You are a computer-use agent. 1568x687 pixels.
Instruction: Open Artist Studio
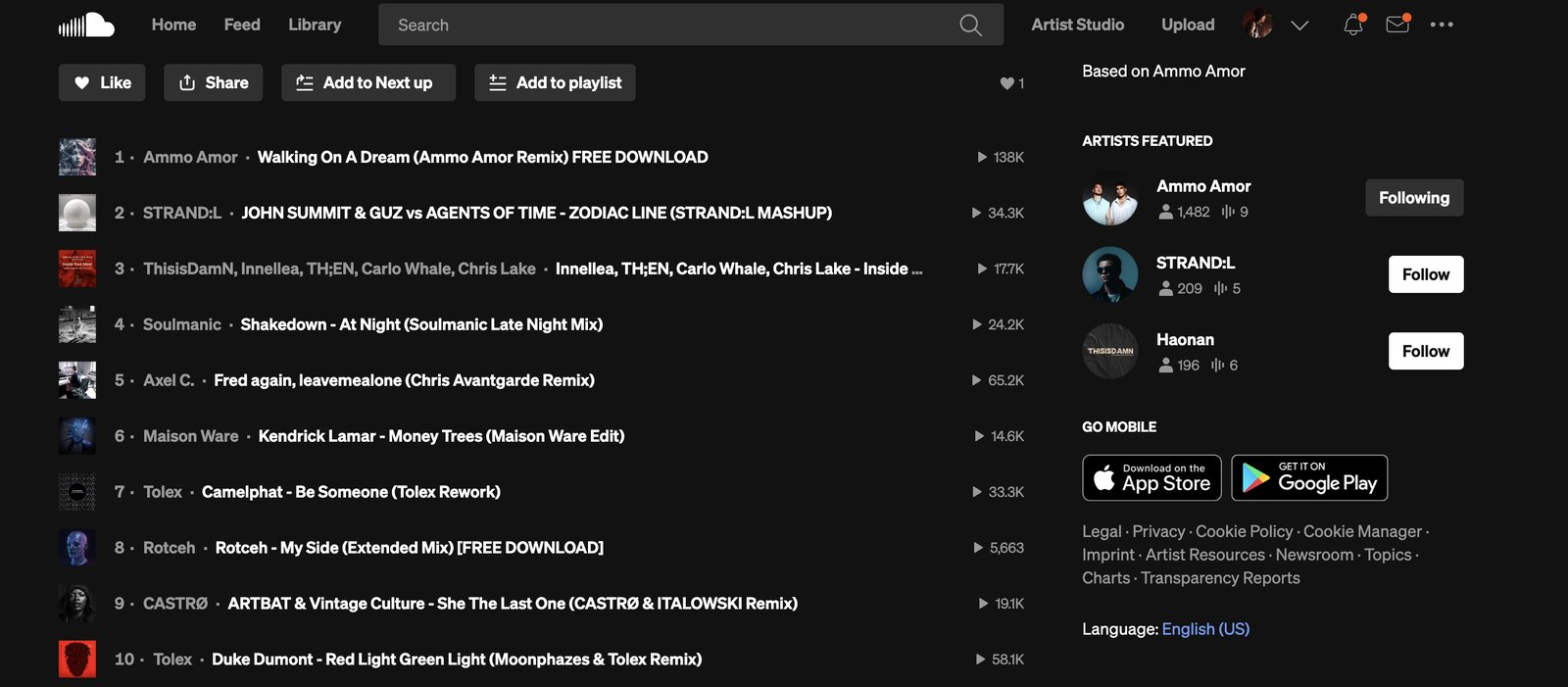[1077, 25]
